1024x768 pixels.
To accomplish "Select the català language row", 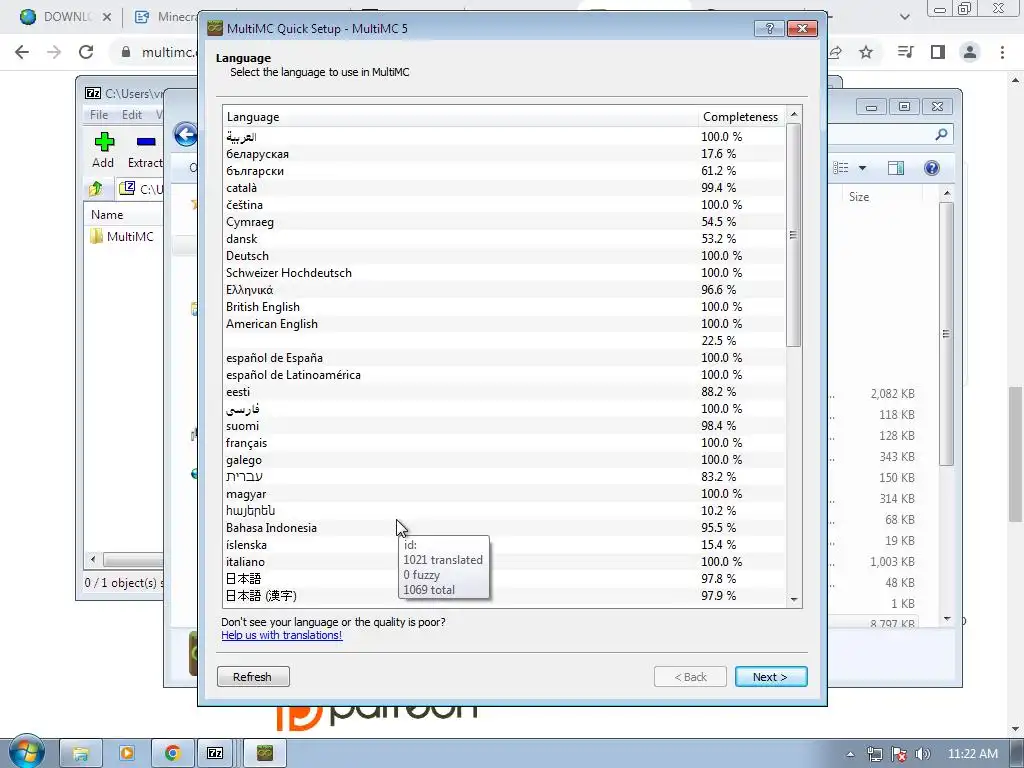I will (504, 187).
